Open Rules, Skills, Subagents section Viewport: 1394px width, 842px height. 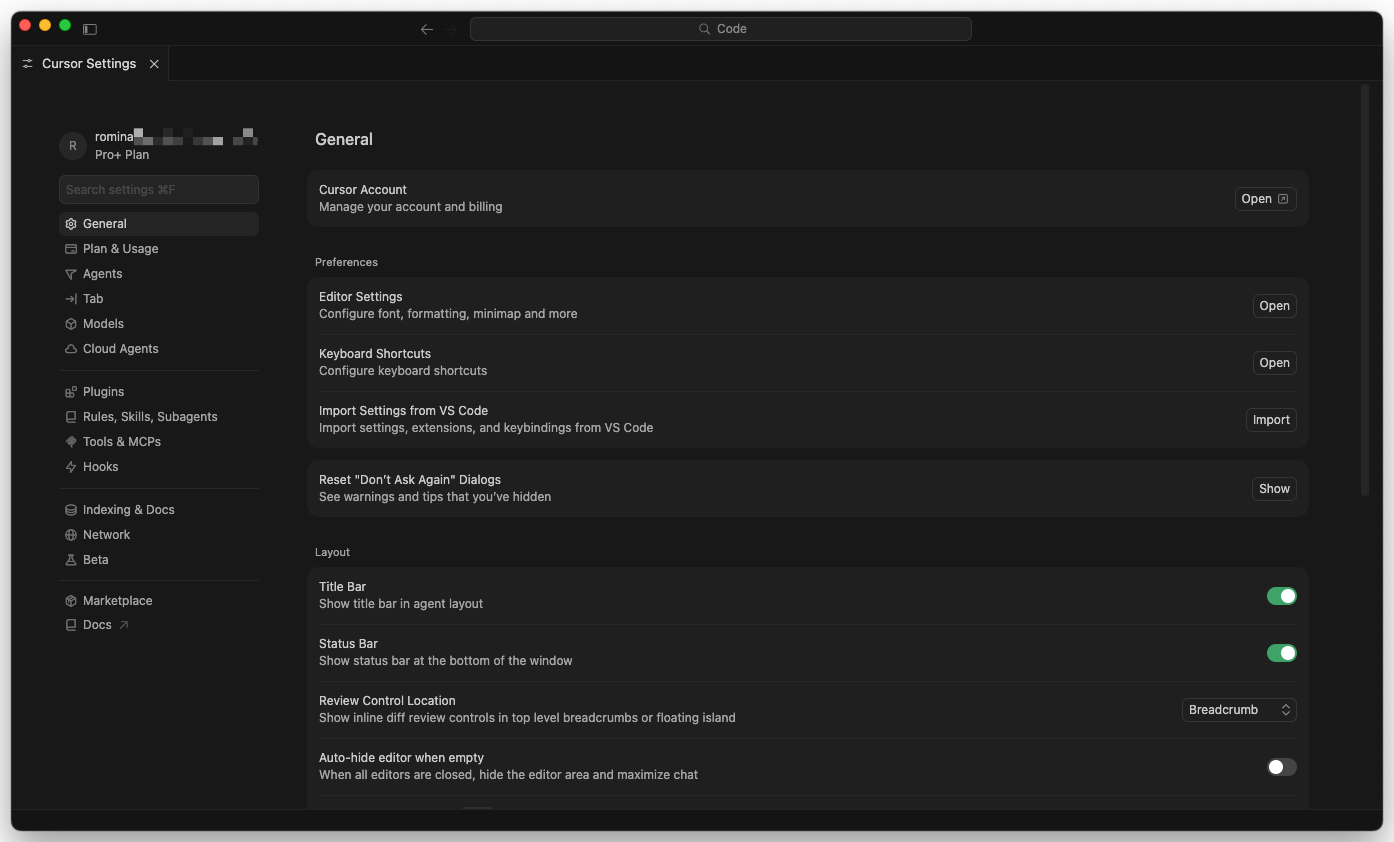tap(159, 417)
